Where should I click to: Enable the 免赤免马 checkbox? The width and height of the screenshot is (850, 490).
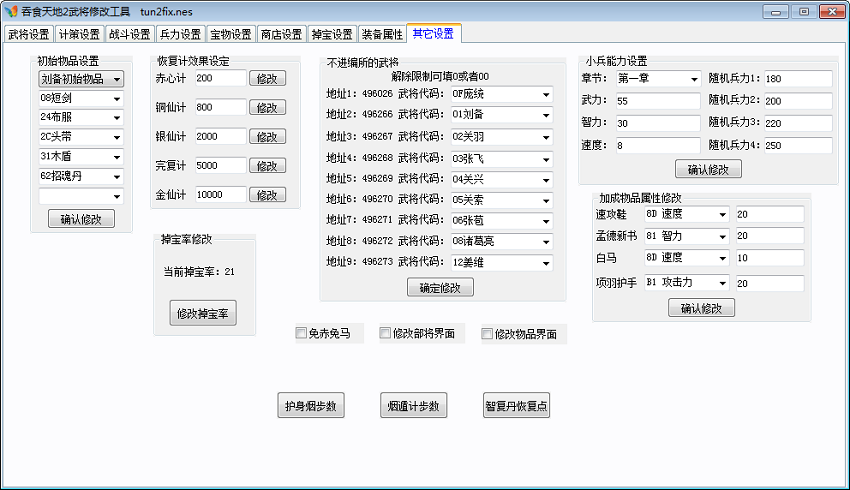[x=301, y=333]
